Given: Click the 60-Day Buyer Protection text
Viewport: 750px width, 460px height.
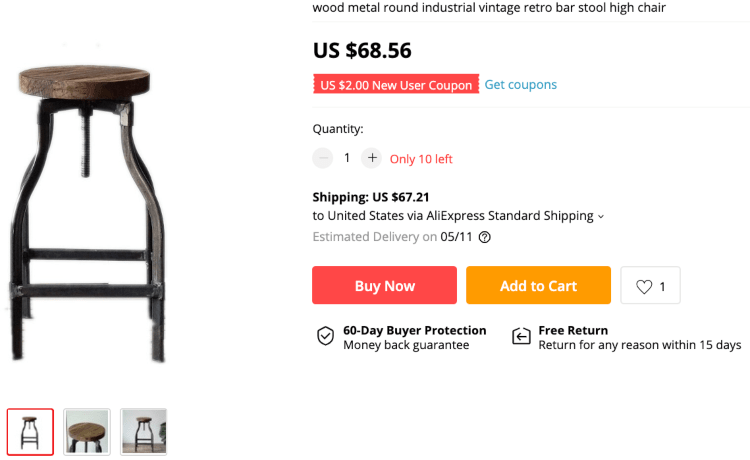Looking at the screenshot, I should (414, 330).
